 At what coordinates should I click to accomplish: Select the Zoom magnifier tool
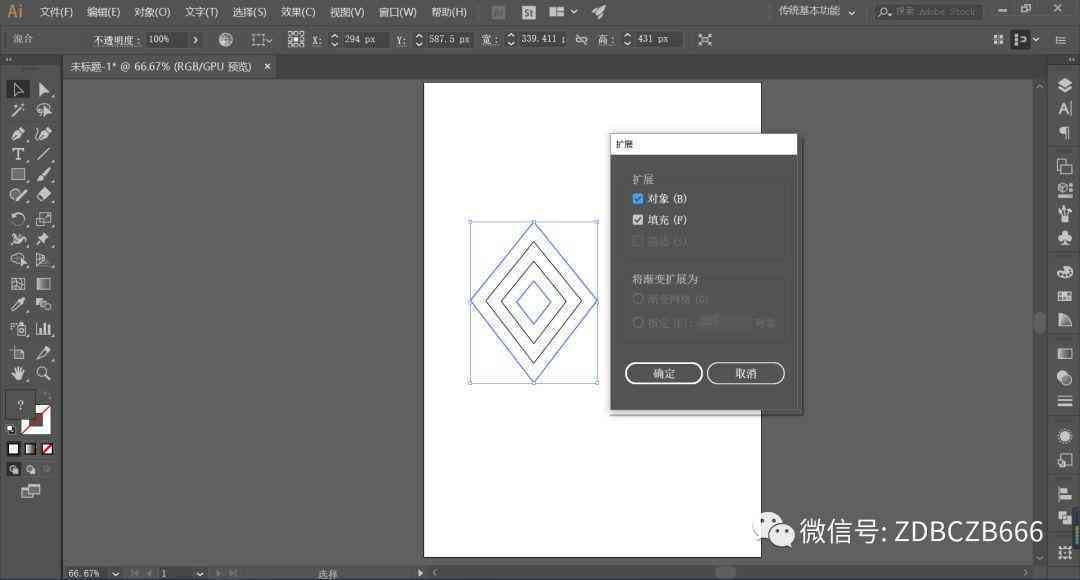43,373
